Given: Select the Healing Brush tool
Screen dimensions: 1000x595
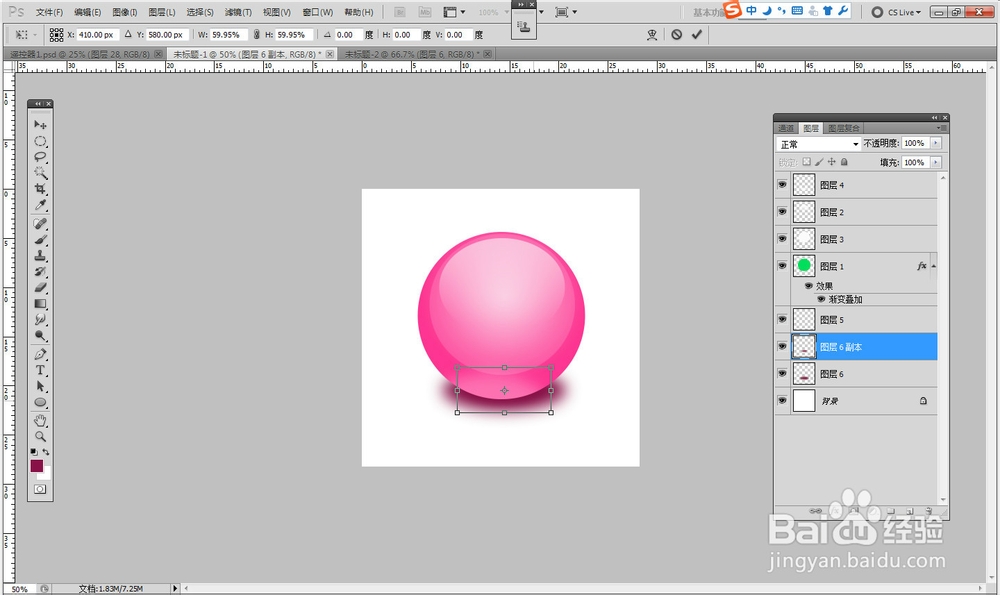Looking at the screenshot, I should (40, 224).
